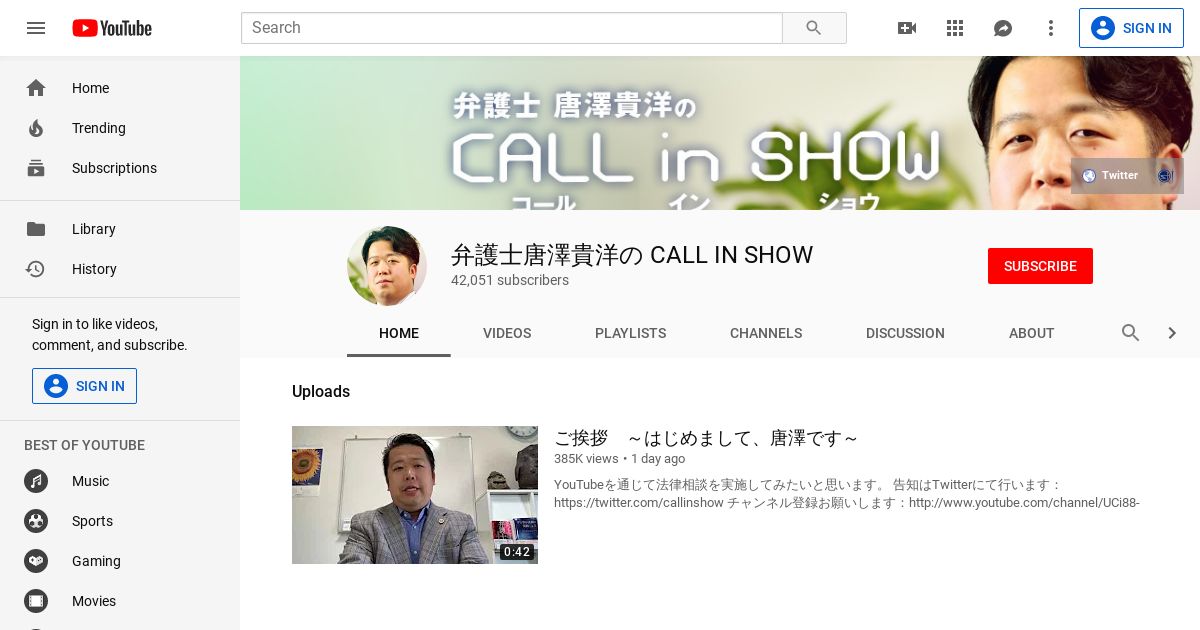Click the Trending flame icon
This screenshot has height=630, width=1200.
(x=36, y=128)
